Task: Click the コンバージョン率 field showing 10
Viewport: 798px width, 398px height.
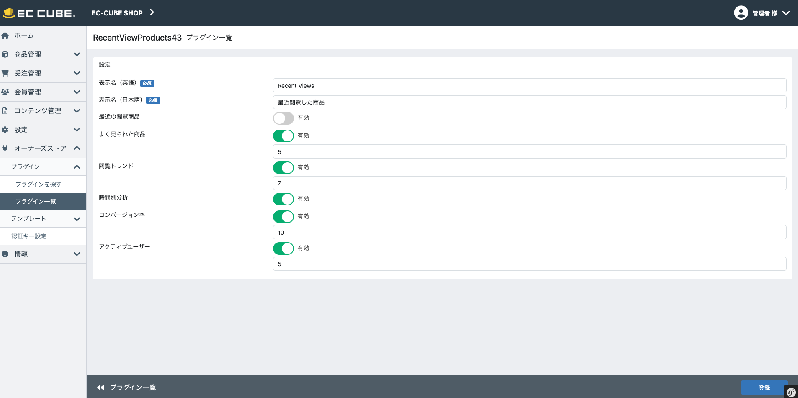Action: 529,232
